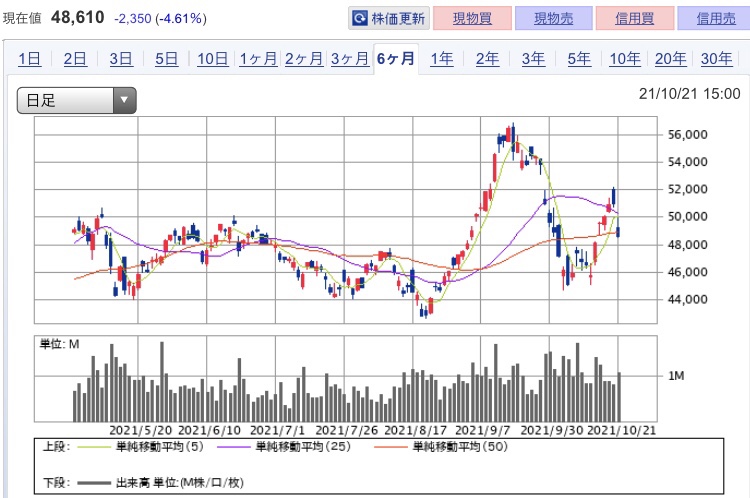Click the 56,000 price axis label
The height and width of the screenshot is (498, 750).
687,135
